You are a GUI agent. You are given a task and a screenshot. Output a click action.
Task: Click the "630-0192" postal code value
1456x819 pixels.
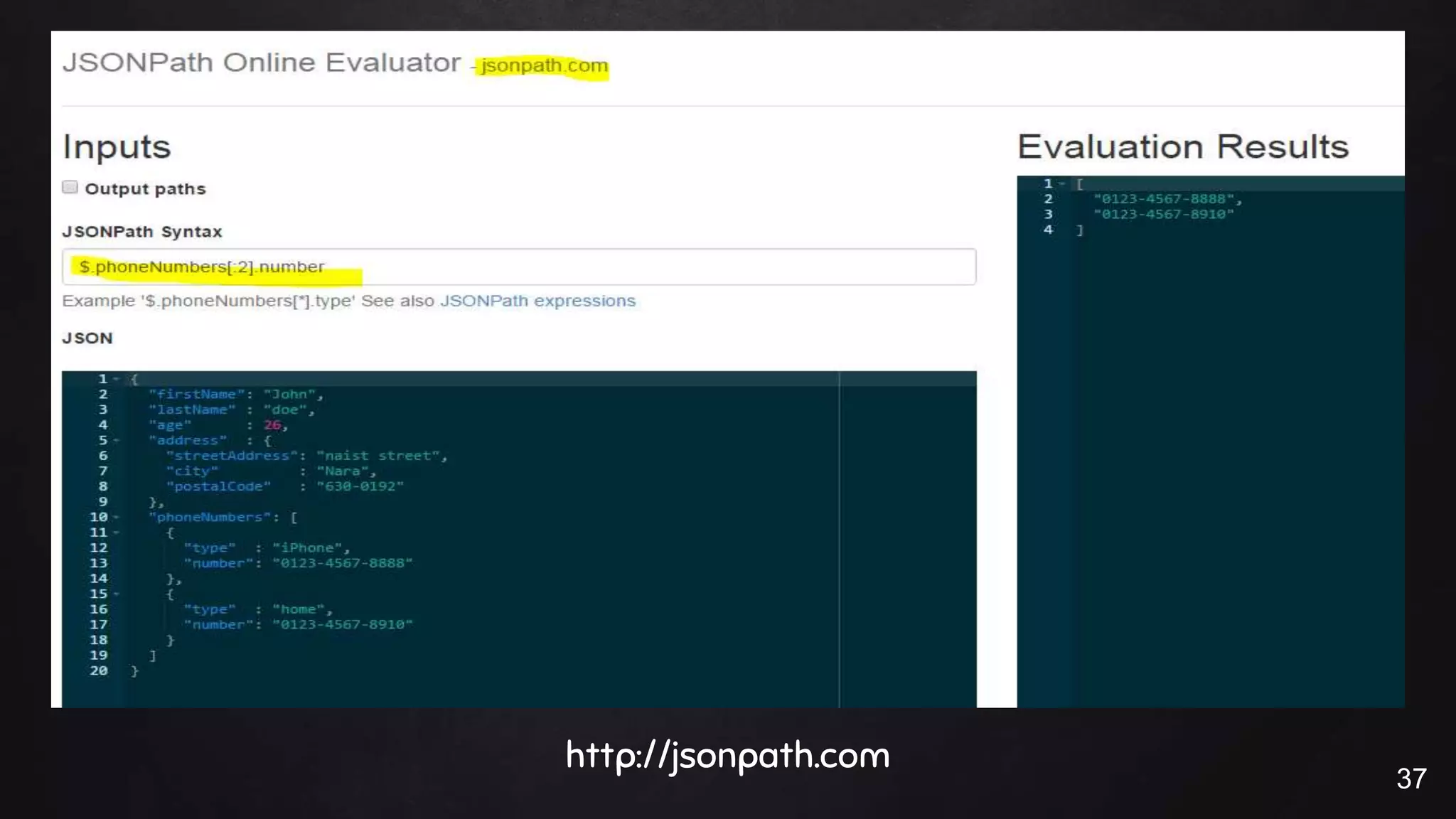click(360, 486)
